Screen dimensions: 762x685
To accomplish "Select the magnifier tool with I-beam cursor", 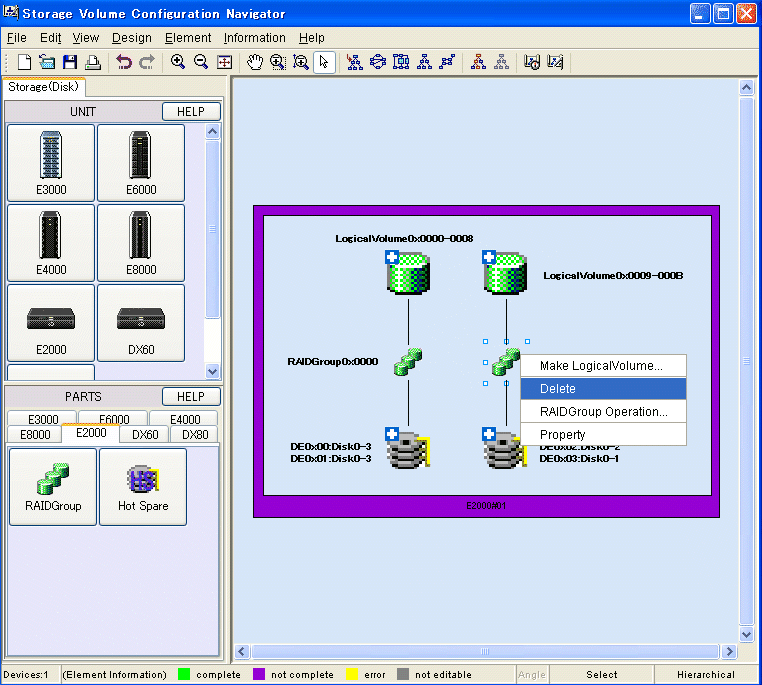I will click(x=301, y=62).
